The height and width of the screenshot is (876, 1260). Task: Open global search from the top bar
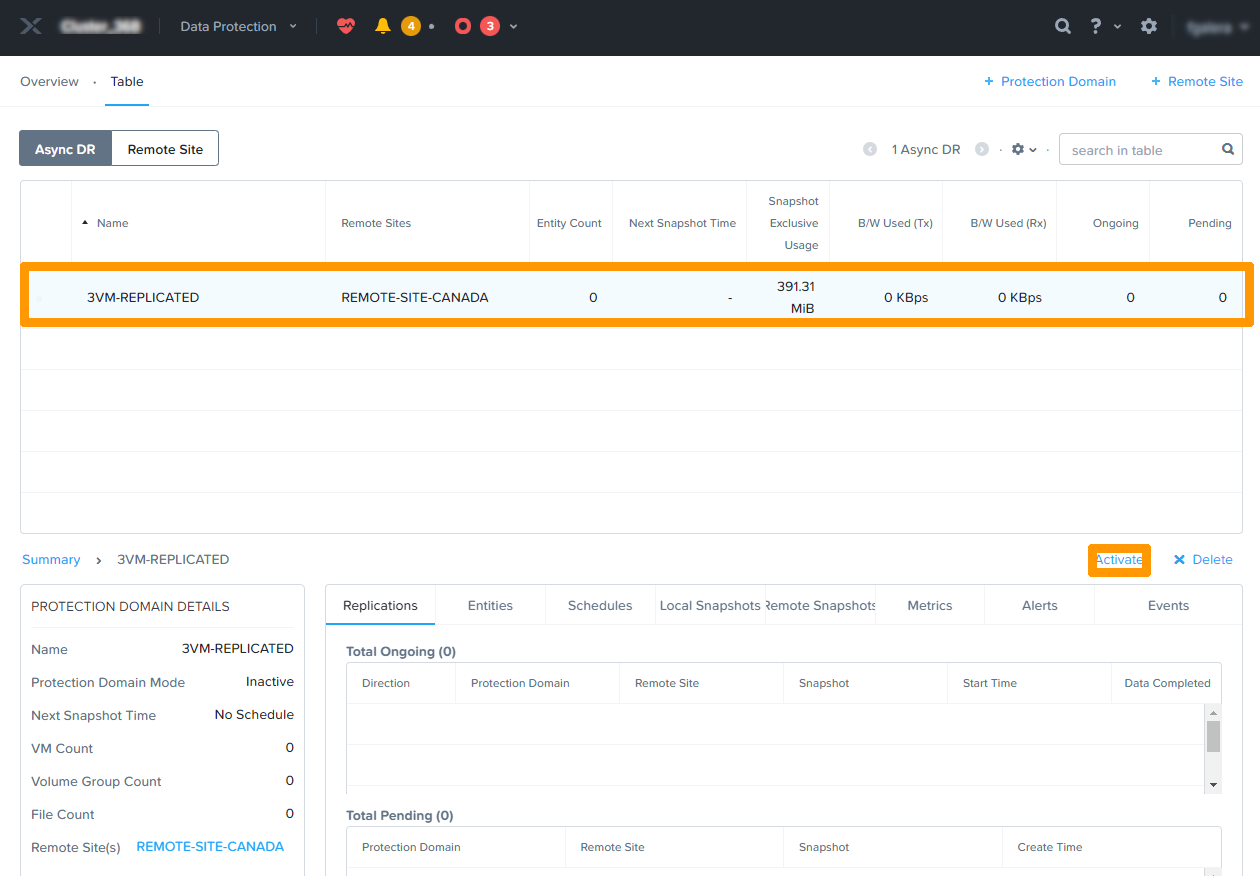pos(1062,26)
